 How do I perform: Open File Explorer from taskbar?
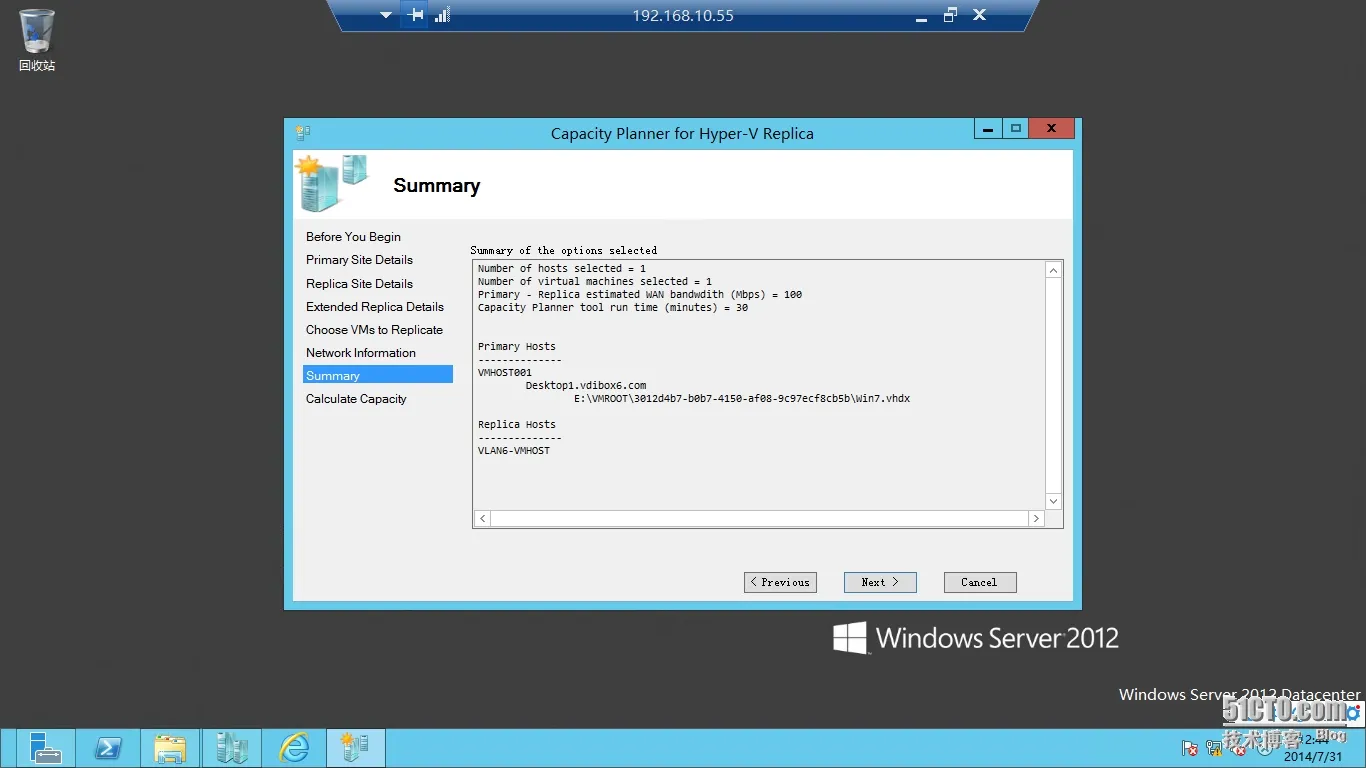(170, 748)
